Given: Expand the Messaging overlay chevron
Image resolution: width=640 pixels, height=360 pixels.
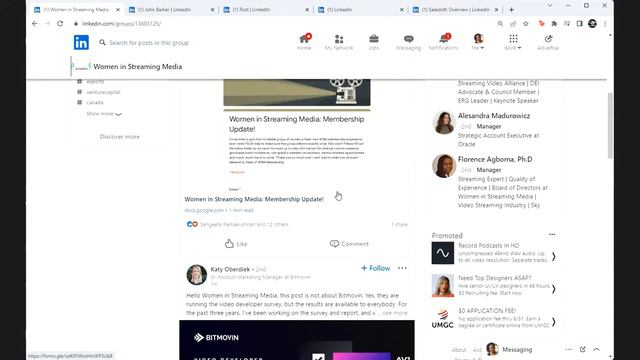Looking at the screenshot, I should click(596, 349).
